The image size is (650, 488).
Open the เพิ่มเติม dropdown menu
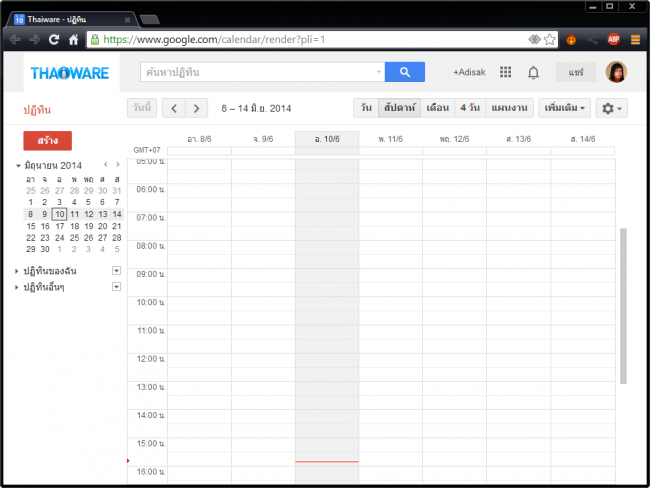pyautogui.click(x=564, y=108)
